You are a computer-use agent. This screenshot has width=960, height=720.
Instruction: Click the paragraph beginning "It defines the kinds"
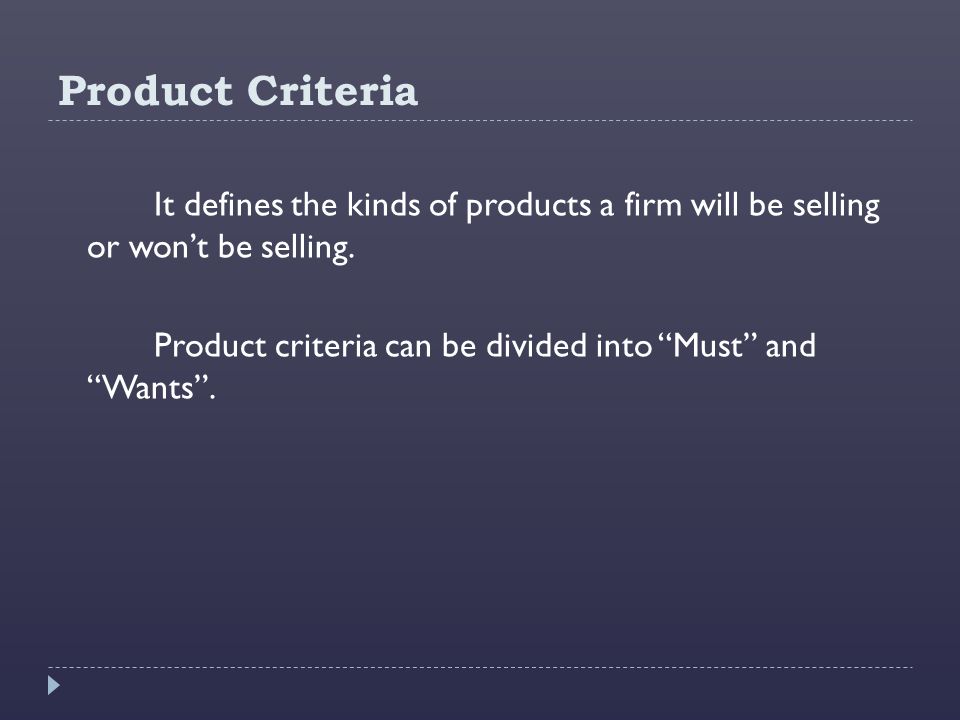[483, 226]
